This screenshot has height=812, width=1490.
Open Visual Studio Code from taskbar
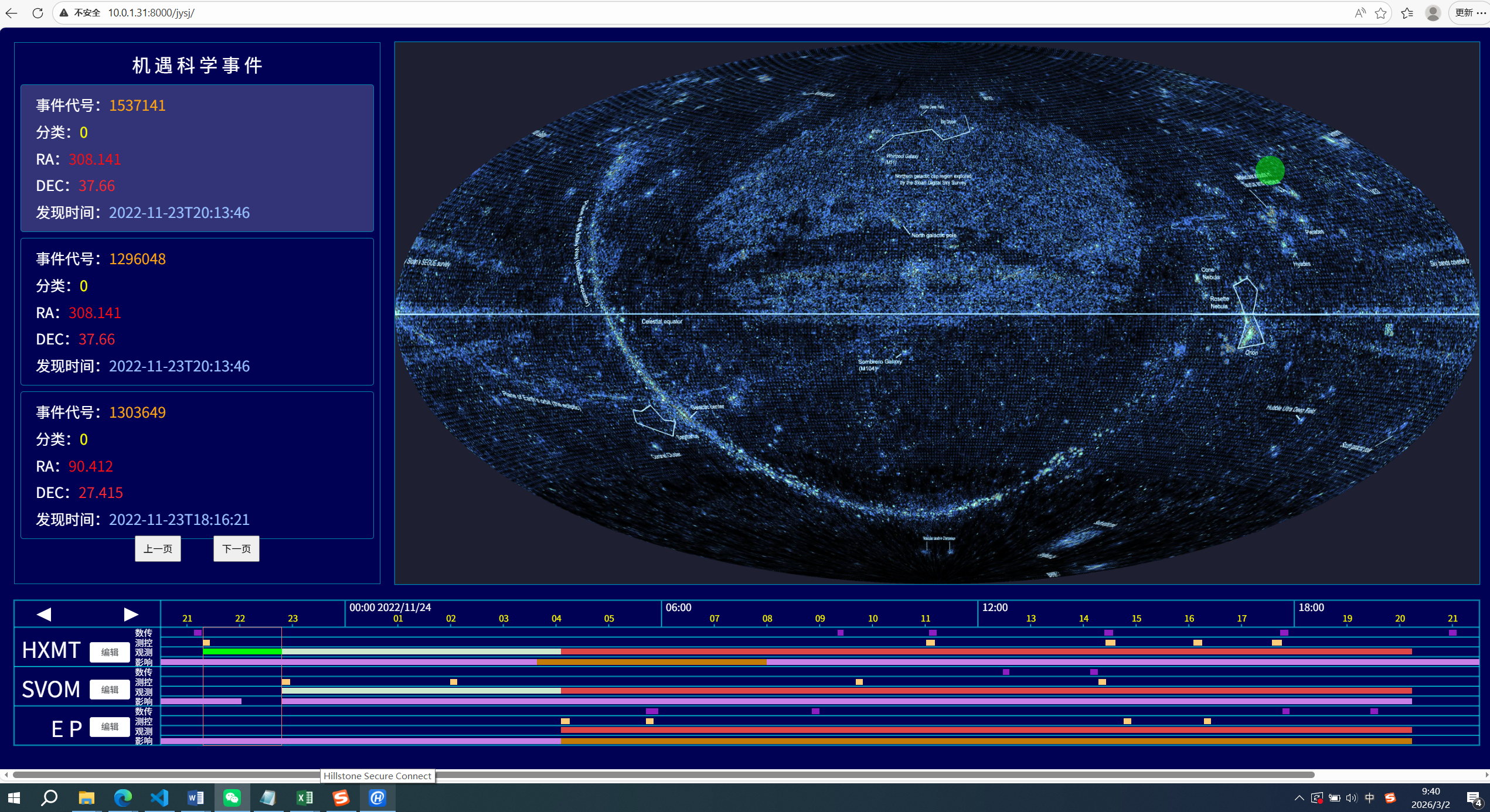coord(159,797)
